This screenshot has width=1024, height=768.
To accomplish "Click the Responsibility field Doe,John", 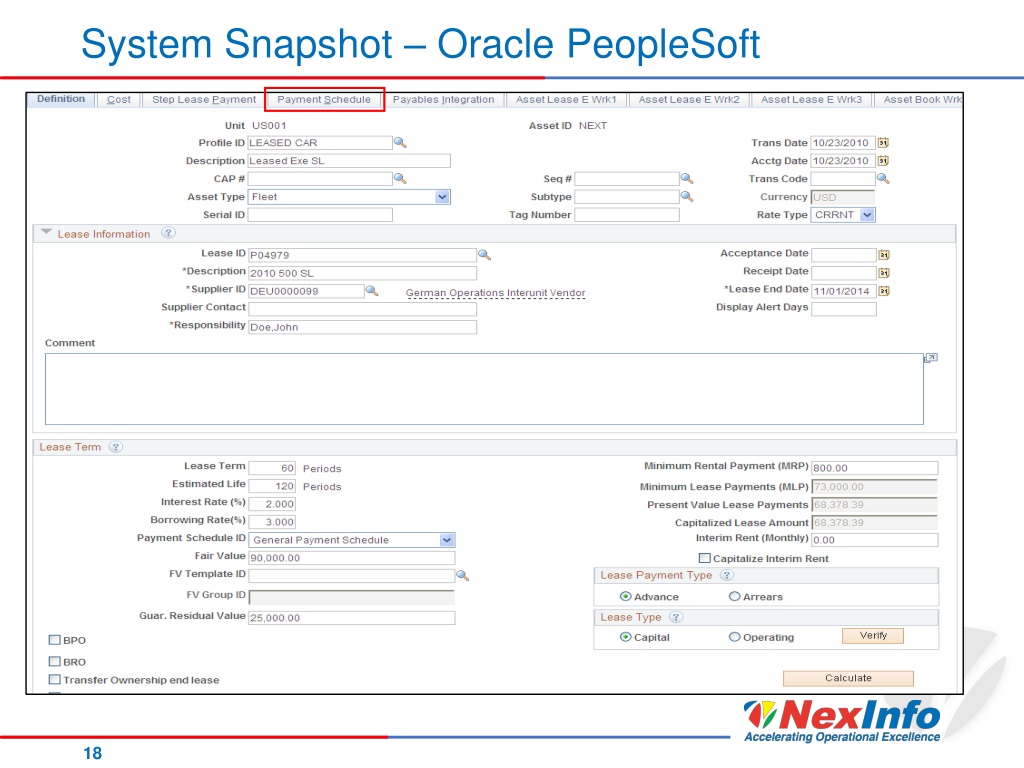I will click(362, 327).
